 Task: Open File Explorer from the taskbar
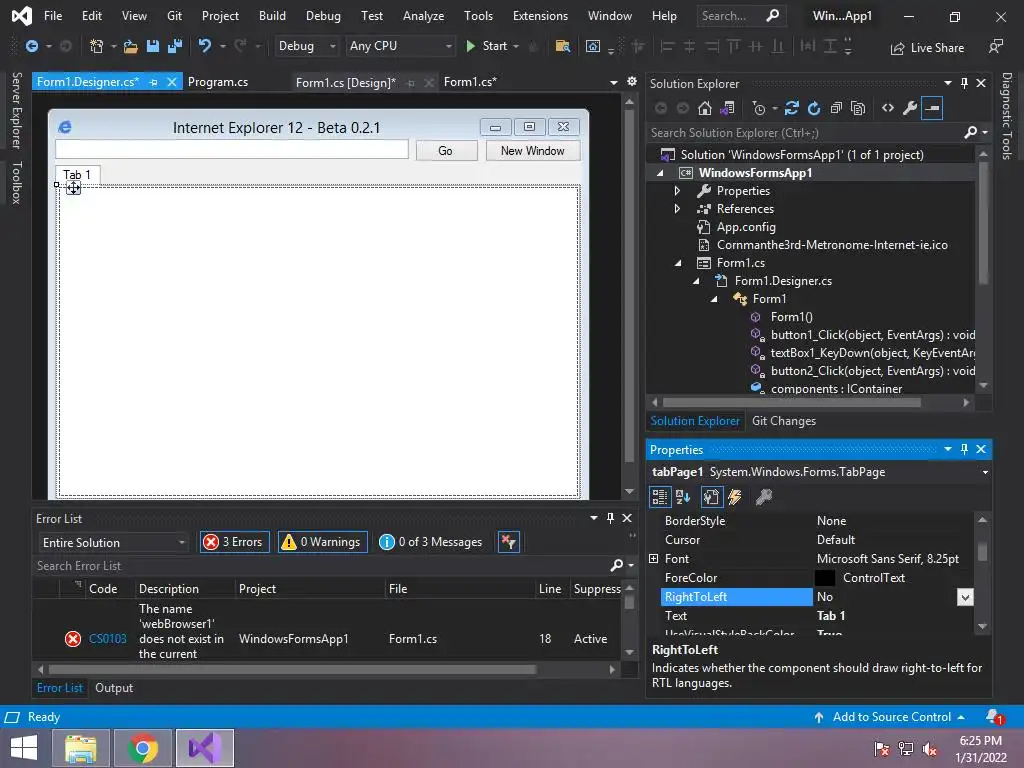click(80, 748)
